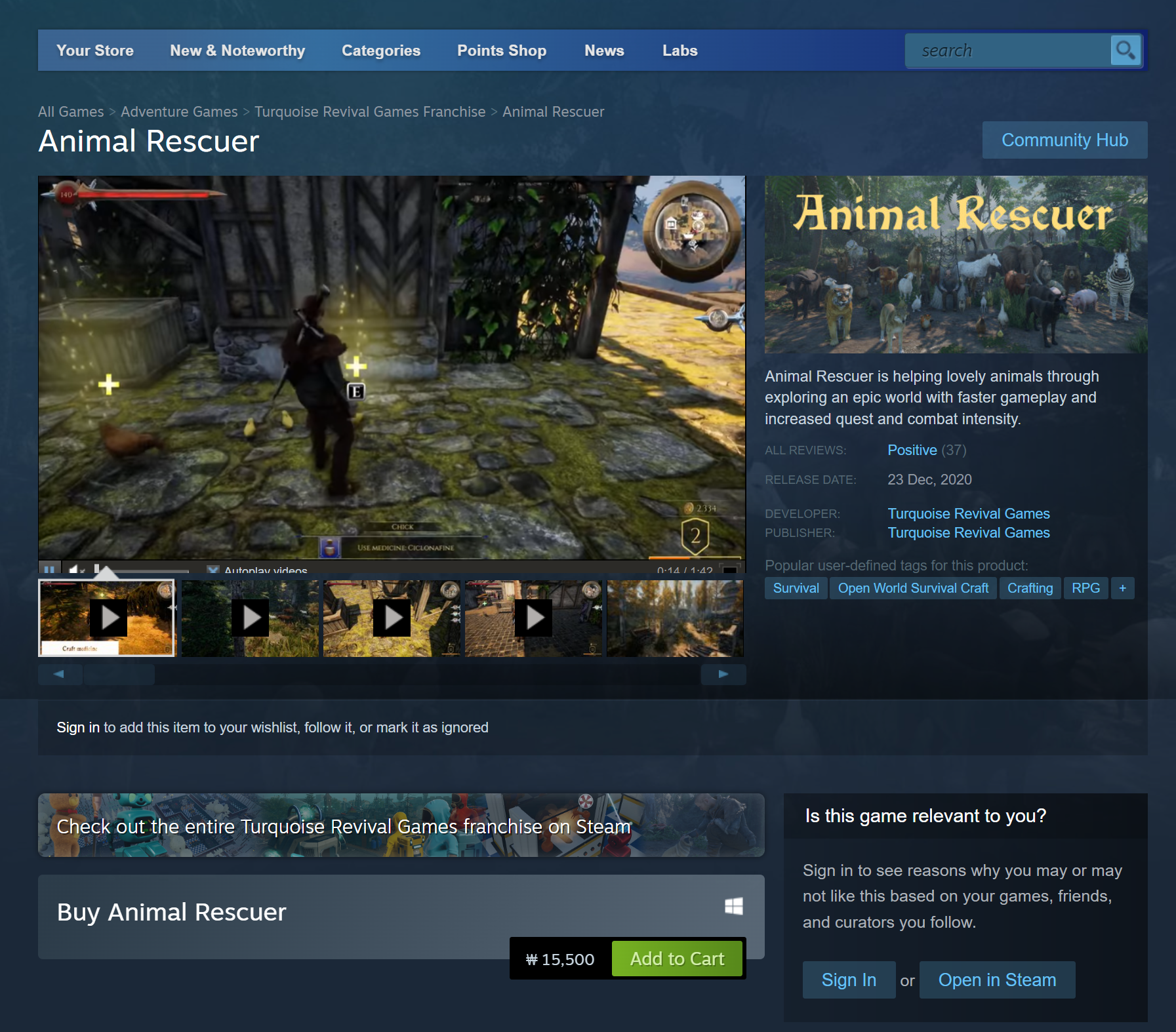The height and width of the screenshot is (1032, 1176).
Task: Pause the trailer video
Action: tap(49, 568)
